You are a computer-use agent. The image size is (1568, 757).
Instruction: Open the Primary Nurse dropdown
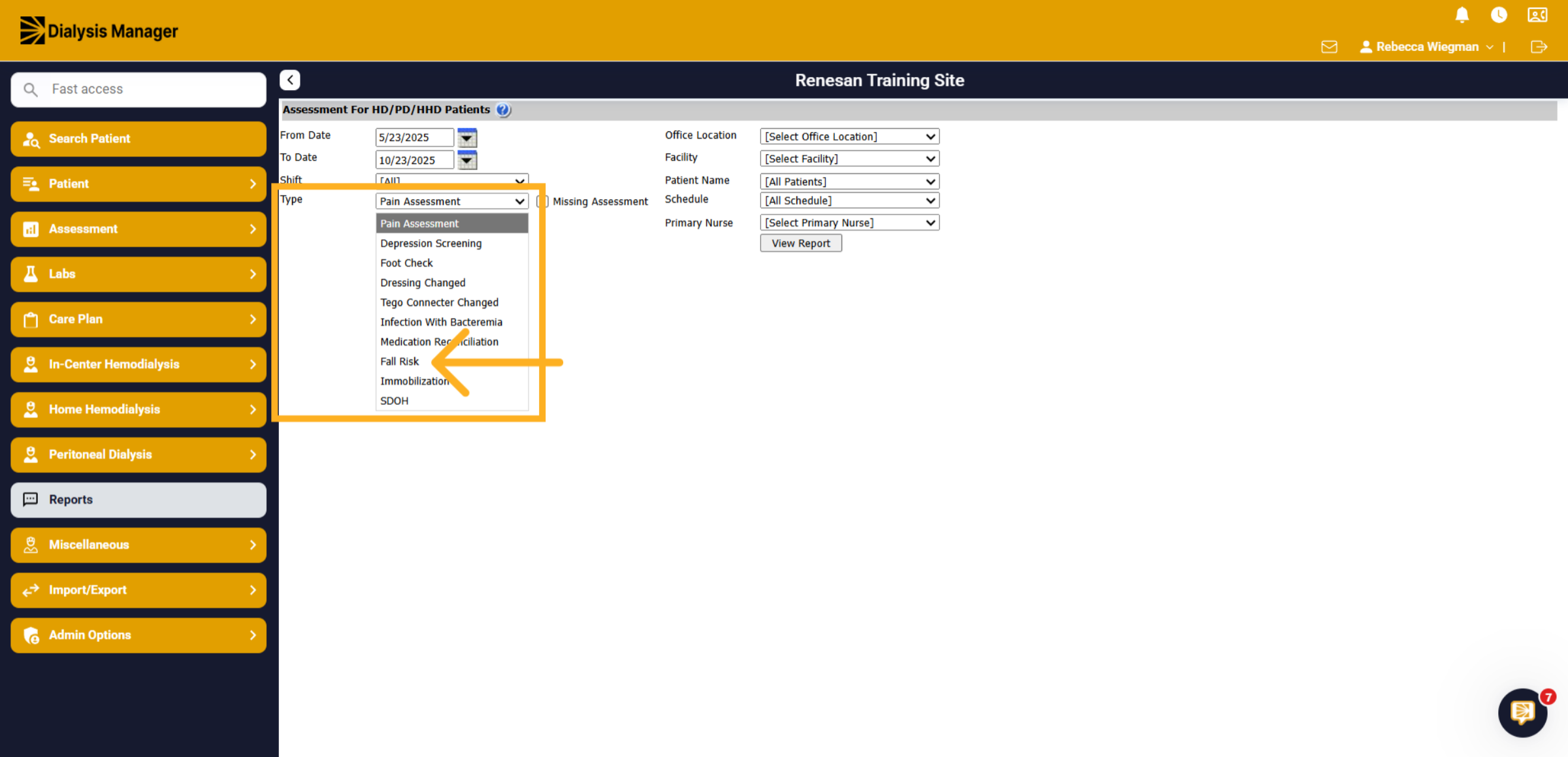pyautogui.click(x=849, y=223)
